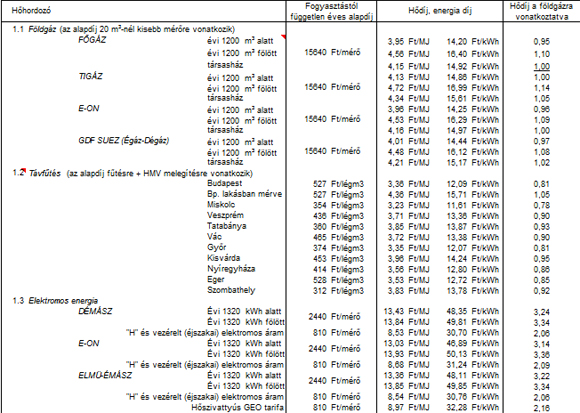Select the Hőhordozó header cell

(31, 10)
